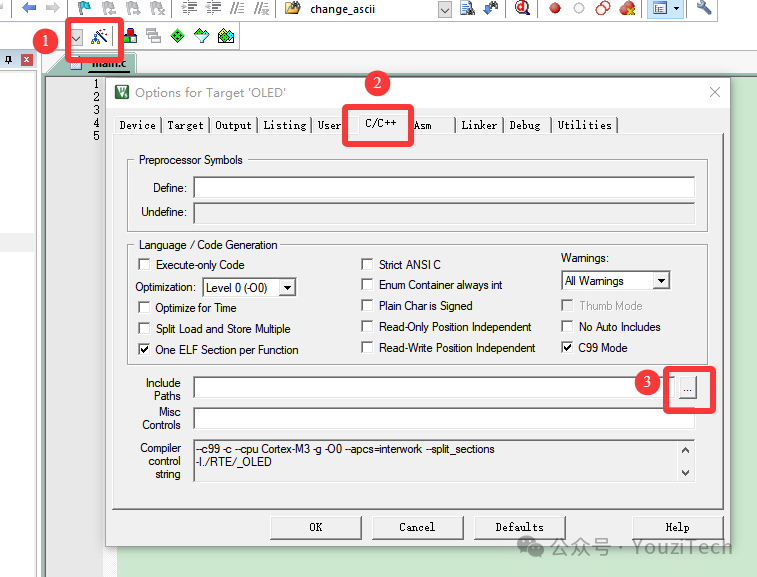Viewport: 757px width, 577px height.
Task: Enable Optimize for Time checkbox
Action: pos(144,308)
